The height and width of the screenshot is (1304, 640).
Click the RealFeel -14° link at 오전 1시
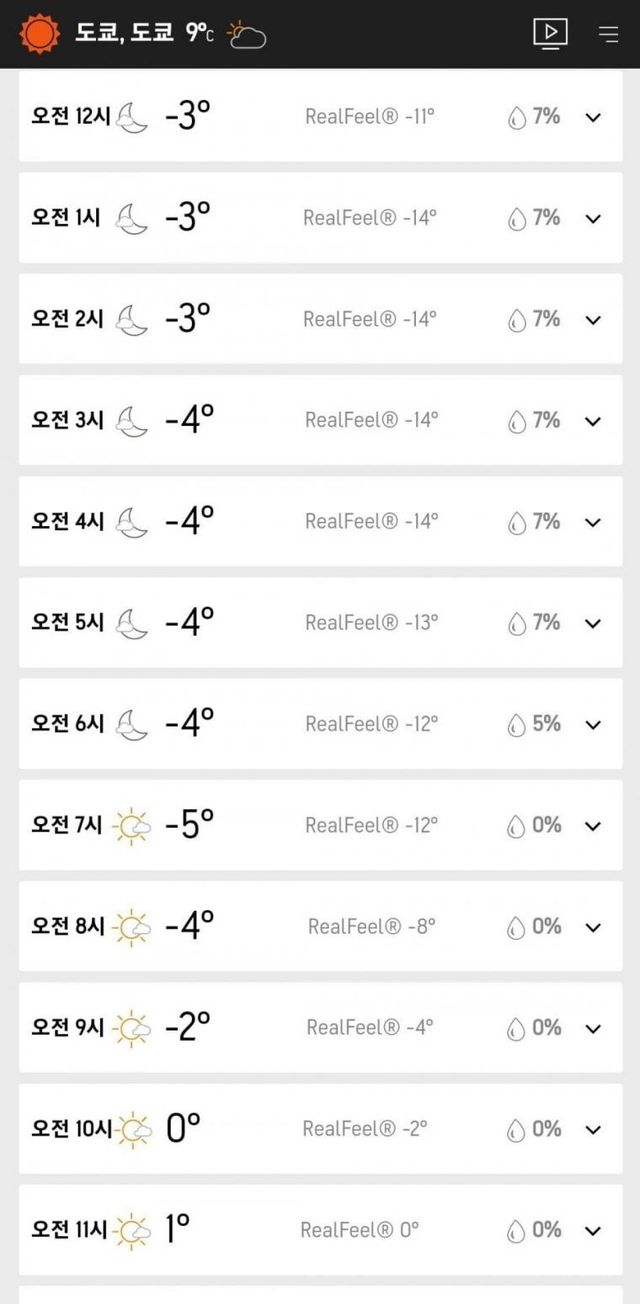369,217
